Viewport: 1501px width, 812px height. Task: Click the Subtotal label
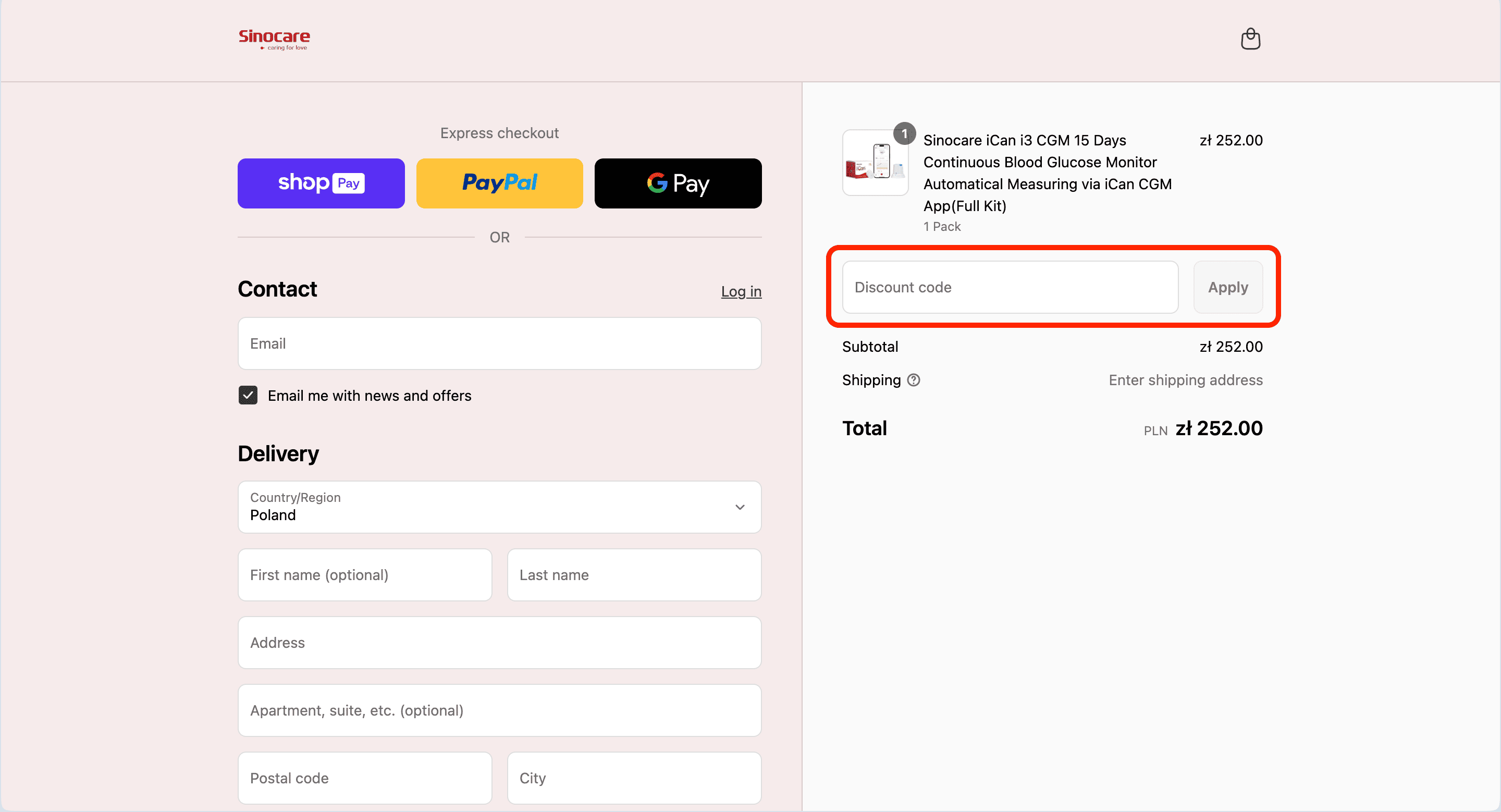coord(870,347)
